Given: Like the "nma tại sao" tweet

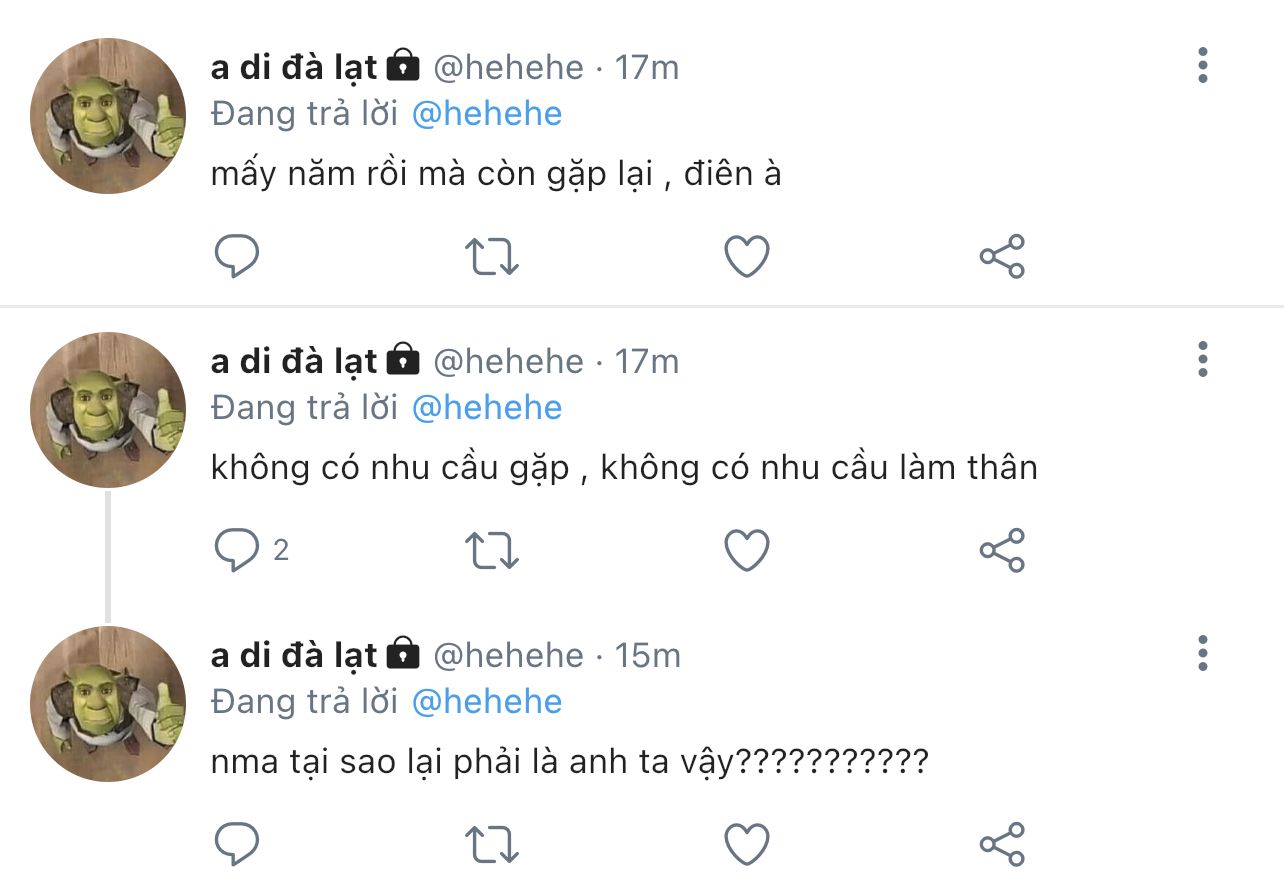Looking at the screenshot, I should pyautogui.click(x=746, y=844).
